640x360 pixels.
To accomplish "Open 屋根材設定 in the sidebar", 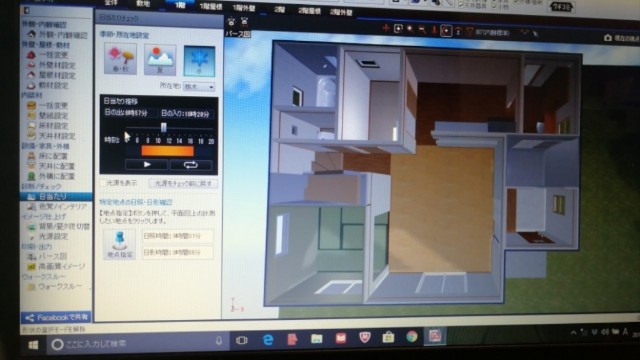I will [x=51, y=75].
